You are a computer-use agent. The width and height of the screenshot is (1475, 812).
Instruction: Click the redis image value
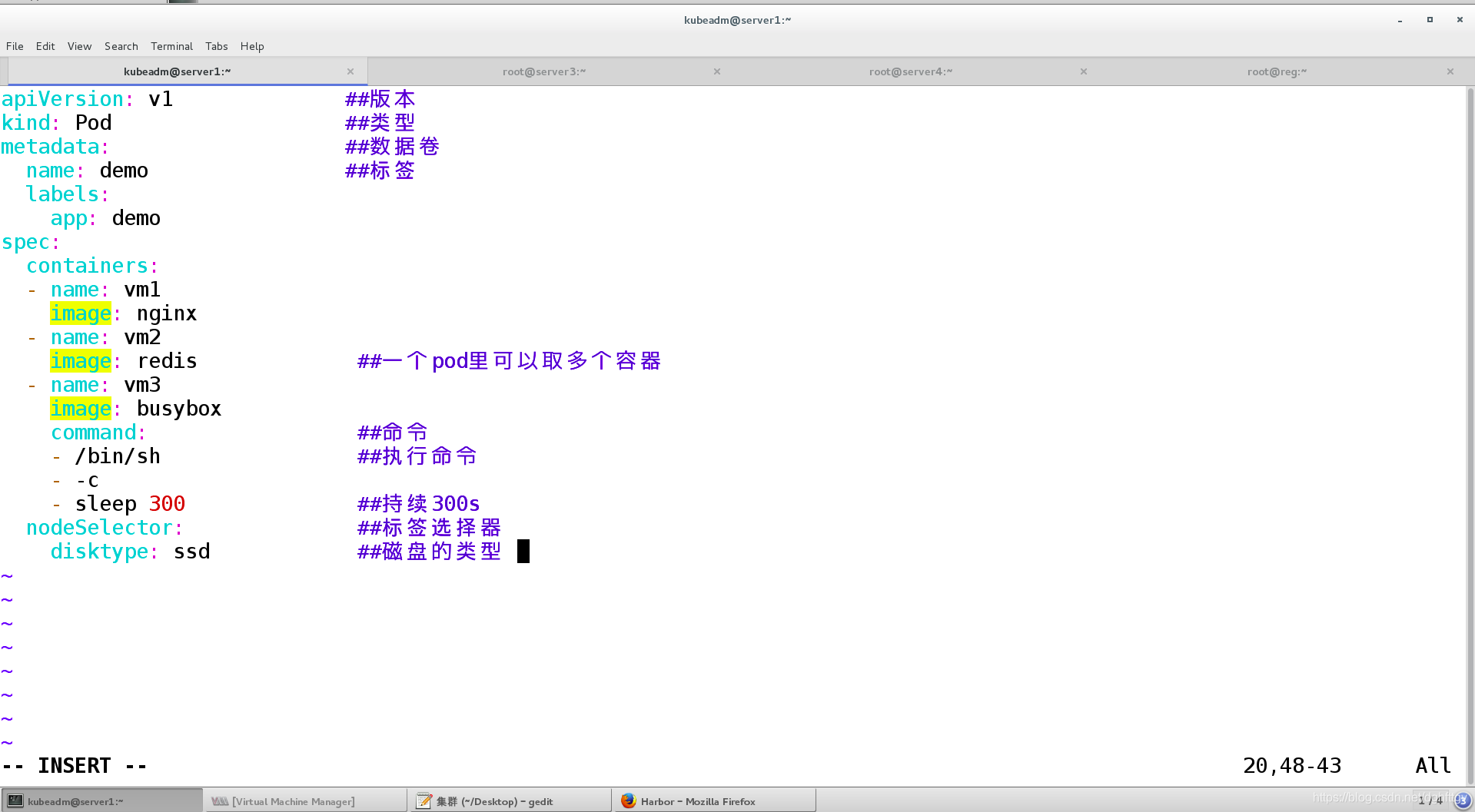168,361
